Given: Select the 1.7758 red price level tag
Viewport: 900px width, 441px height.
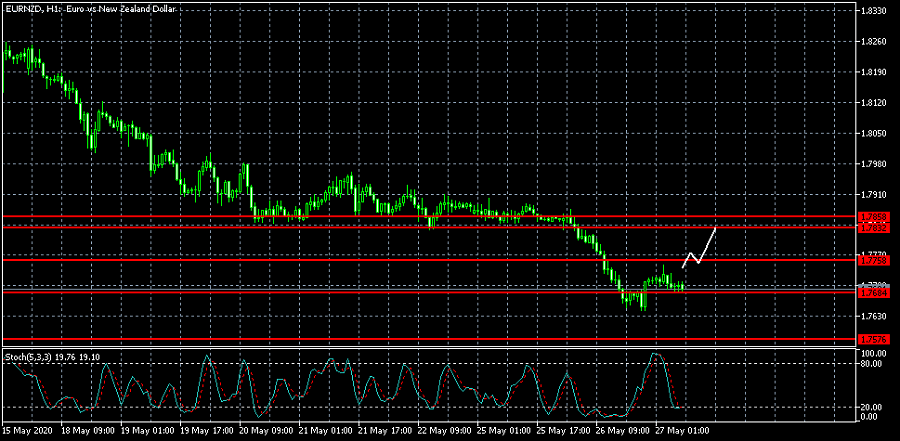Looking at the screenshot, I should 875,261.
